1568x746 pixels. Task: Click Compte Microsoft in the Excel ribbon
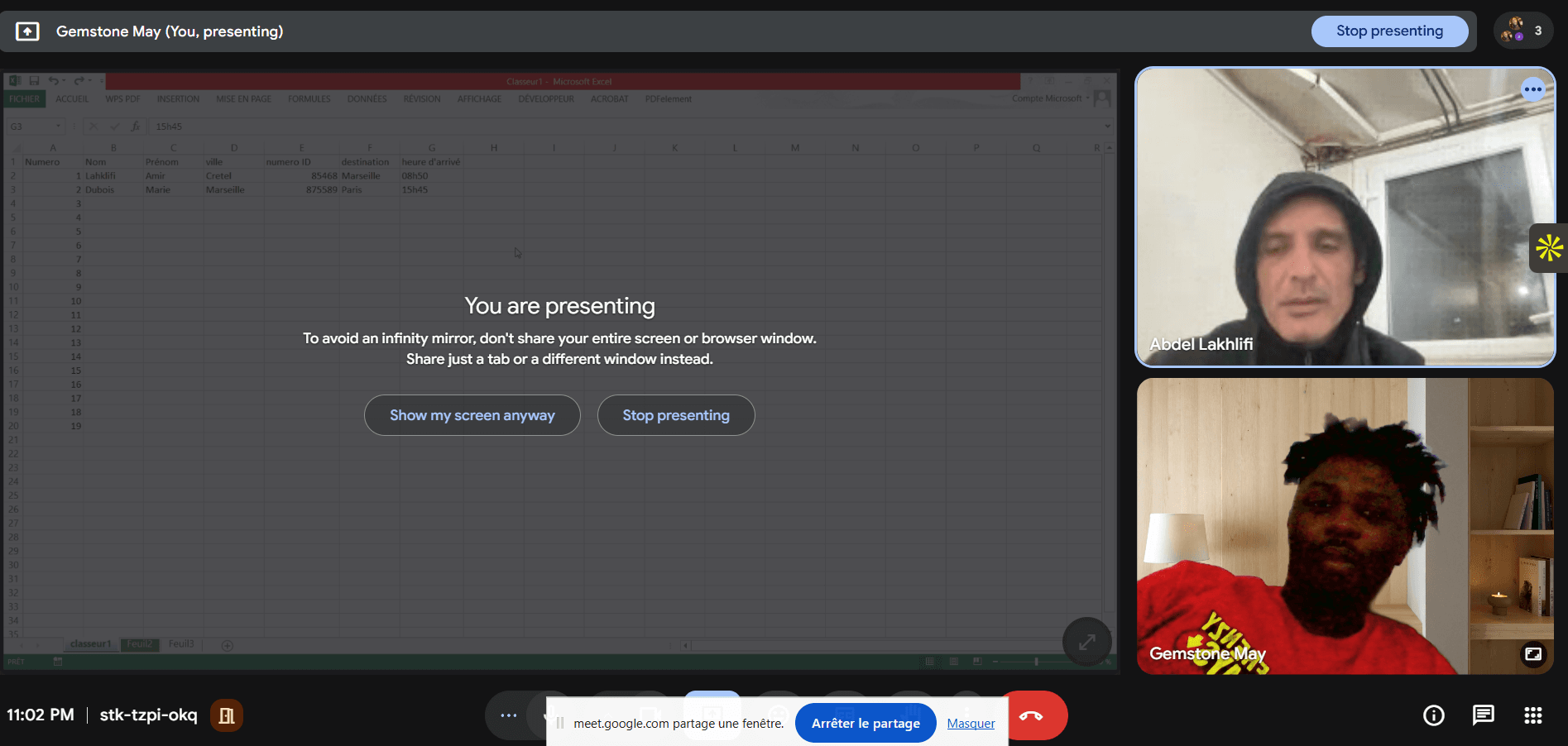point(1047,98)
